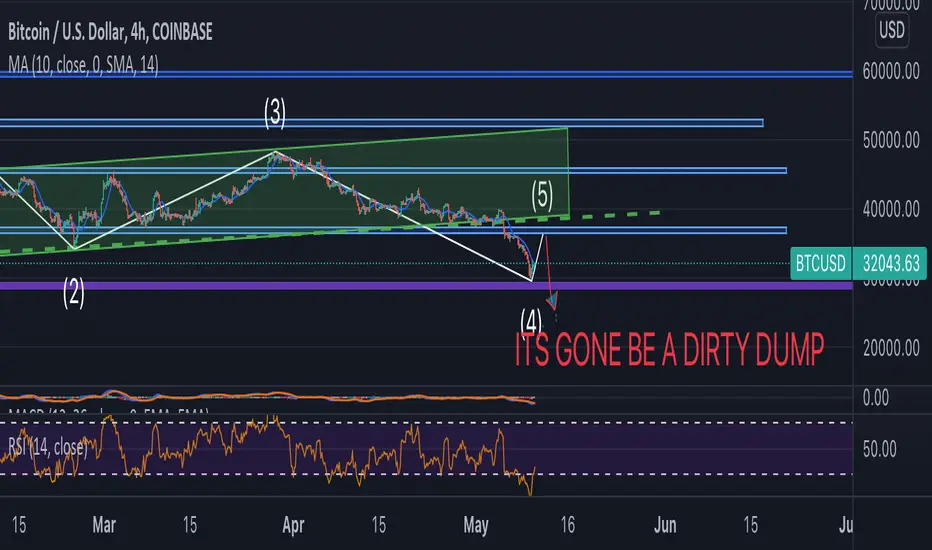Click the 0.00 MACD axis value
This screenshot has width=932, height=550.
tap(876, 397)
